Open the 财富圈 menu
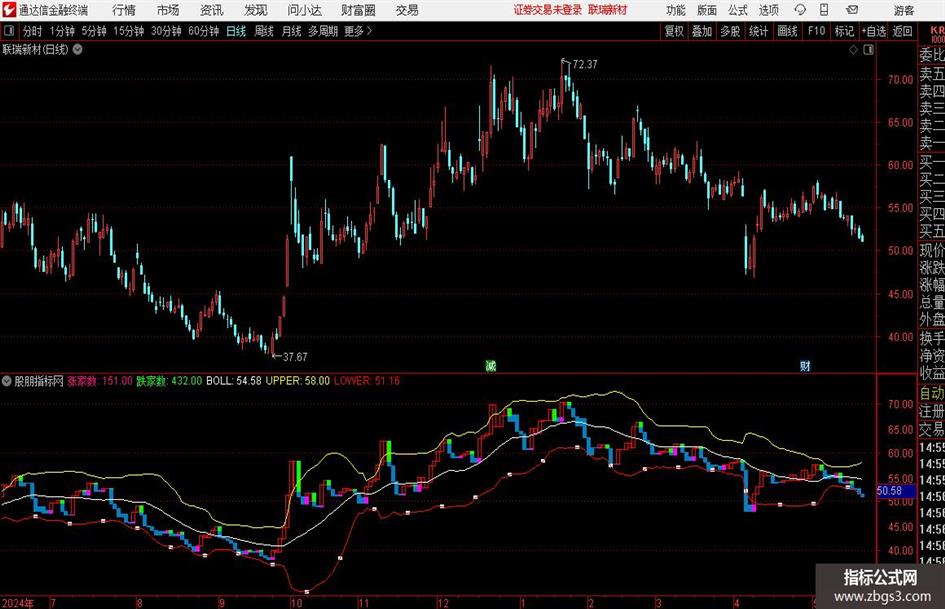The width and height of the screenshot is (945, 609). point(358,10)
